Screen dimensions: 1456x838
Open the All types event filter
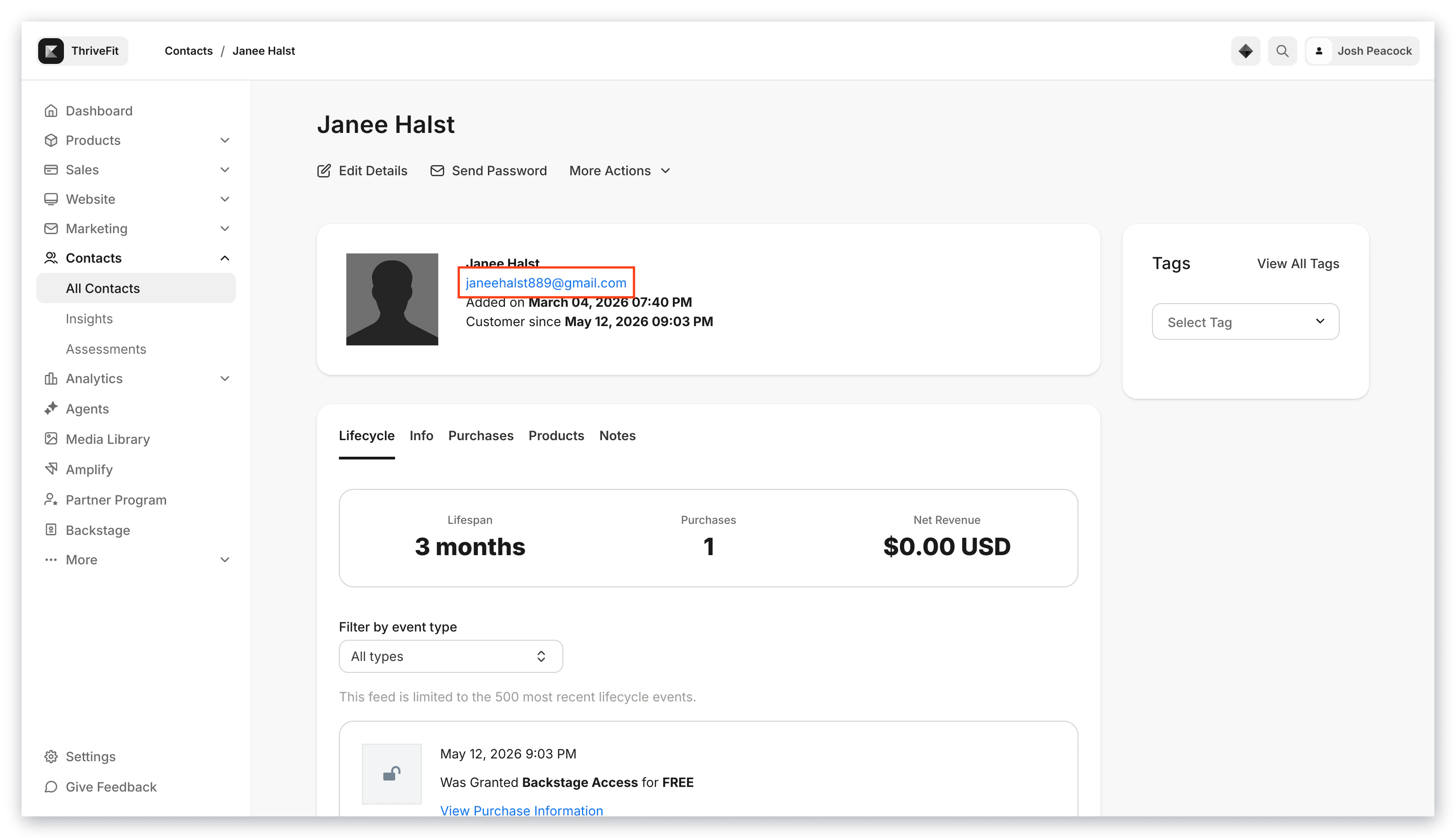451,656
